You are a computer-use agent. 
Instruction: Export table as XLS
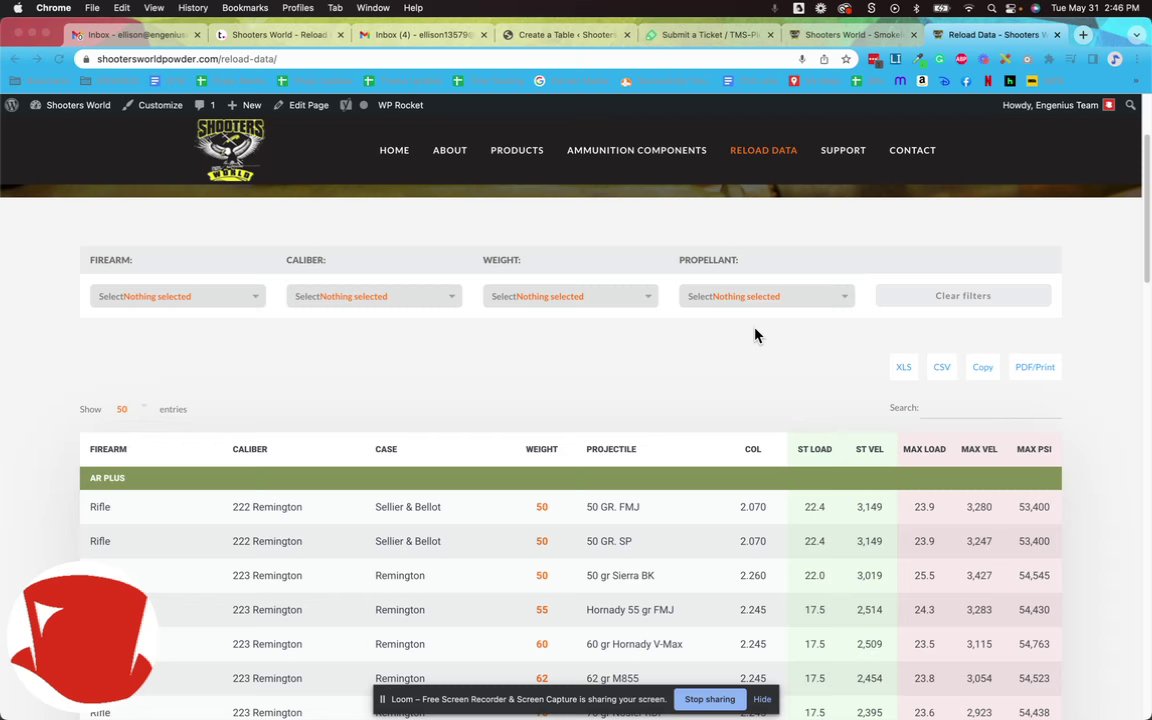[x=903, y=367]
